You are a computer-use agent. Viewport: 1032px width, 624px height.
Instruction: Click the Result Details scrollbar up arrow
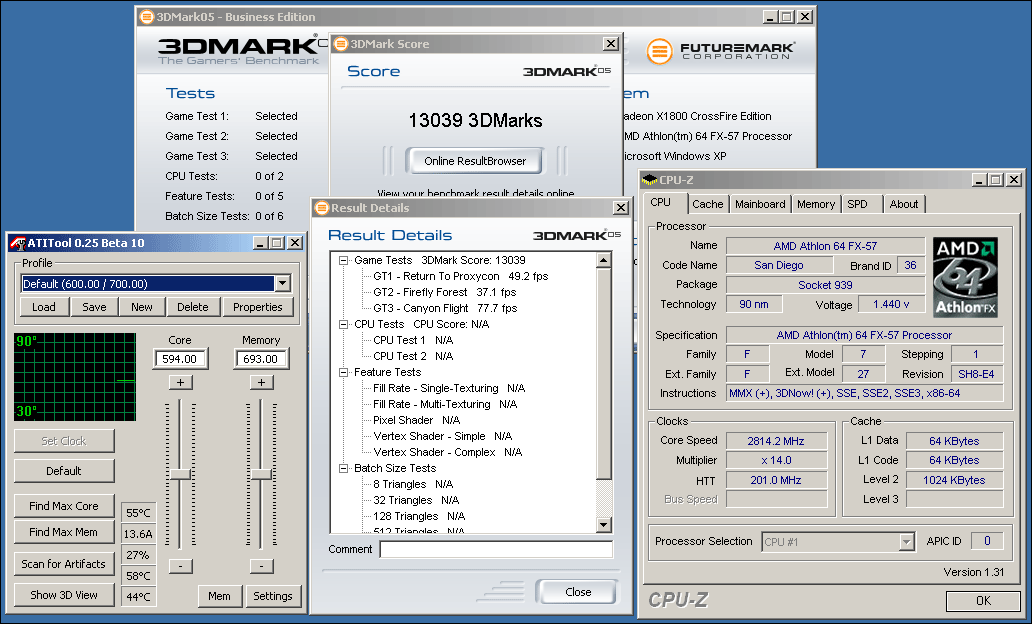click(x=604, y=261)
